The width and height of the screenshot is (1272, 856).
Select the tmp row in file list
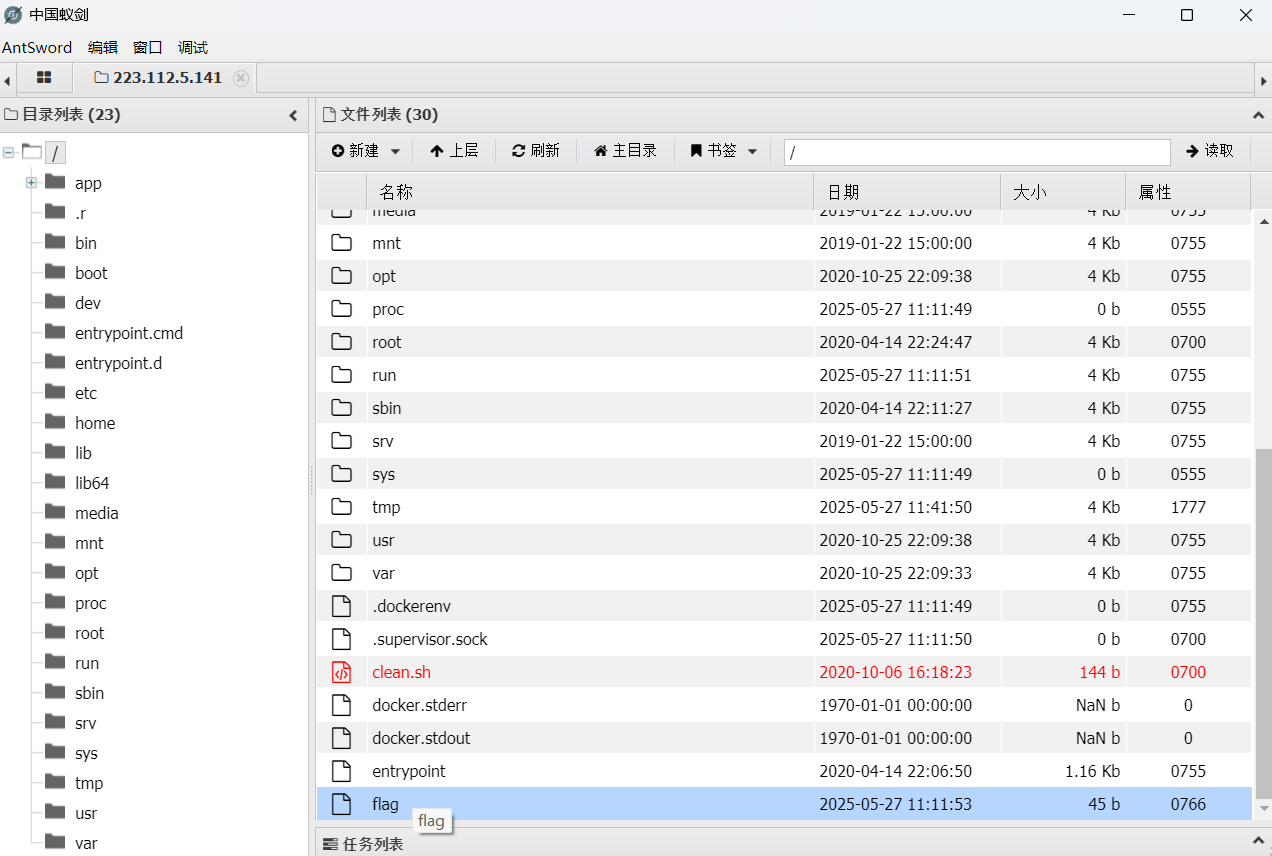(784, 507)
